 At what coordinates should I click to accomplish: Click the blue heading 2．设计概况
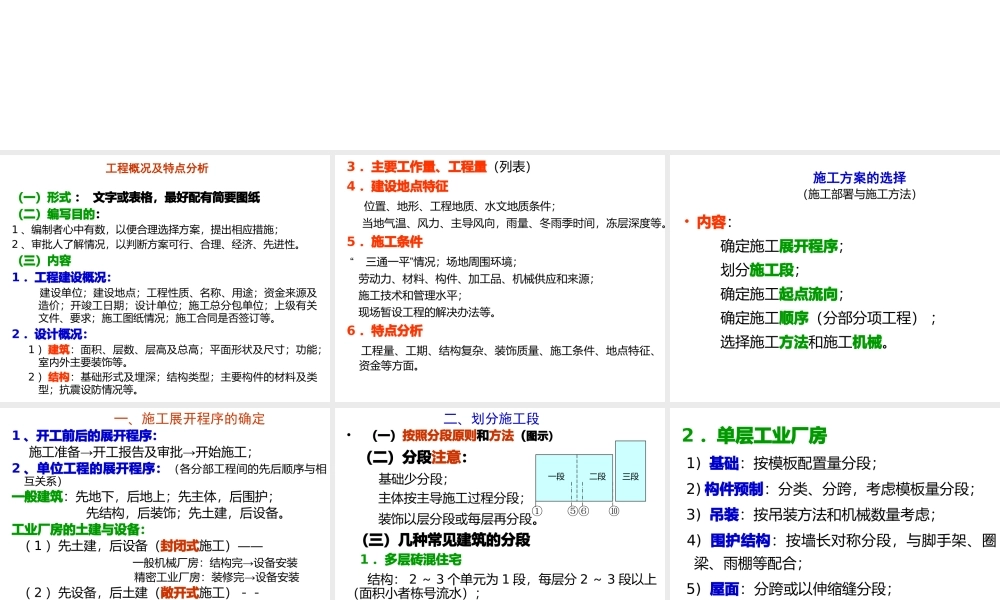(x=49, y=334)
